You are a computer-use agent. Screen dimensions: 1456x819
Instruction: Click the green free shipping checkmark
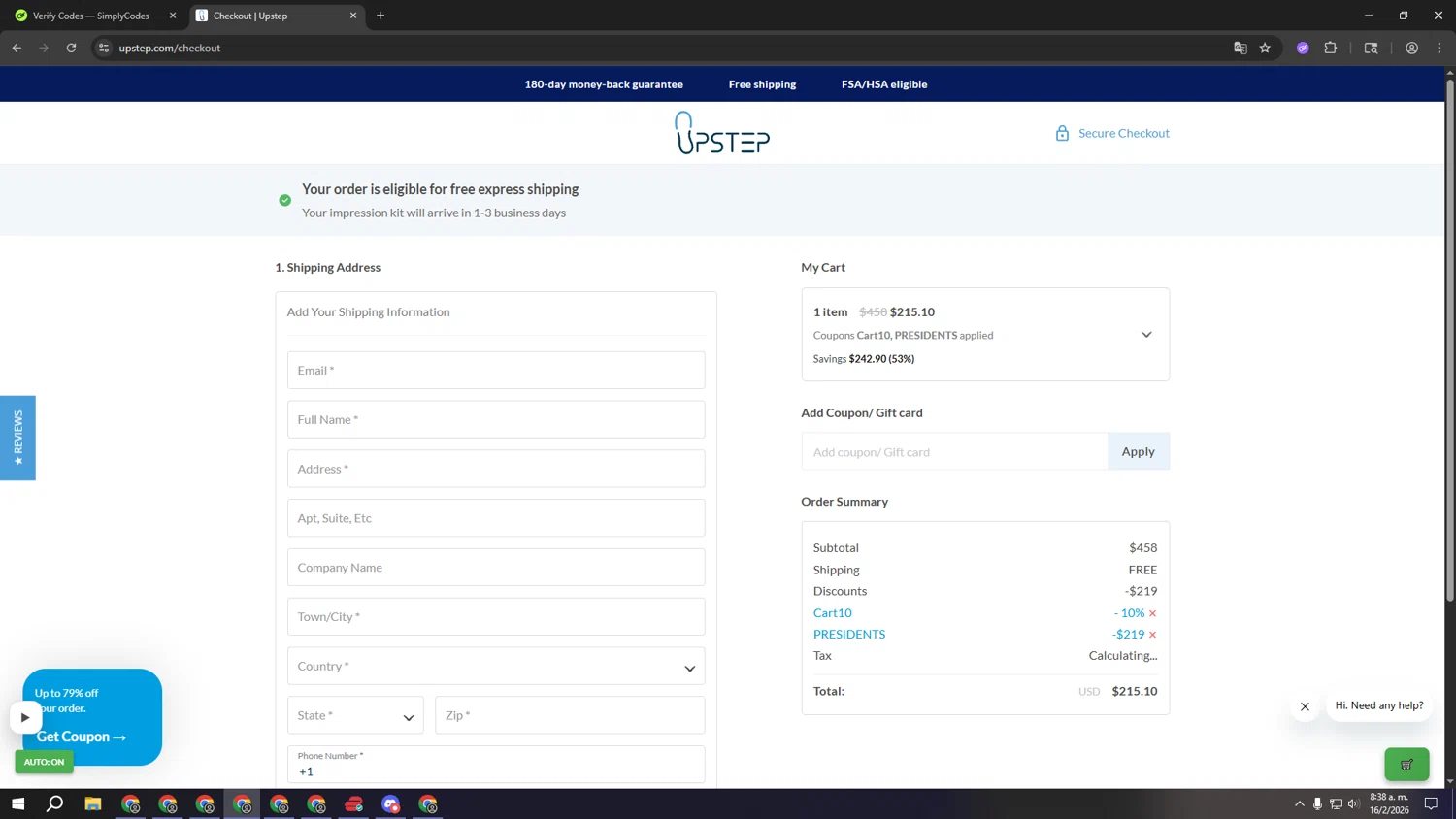click(284, 200)
